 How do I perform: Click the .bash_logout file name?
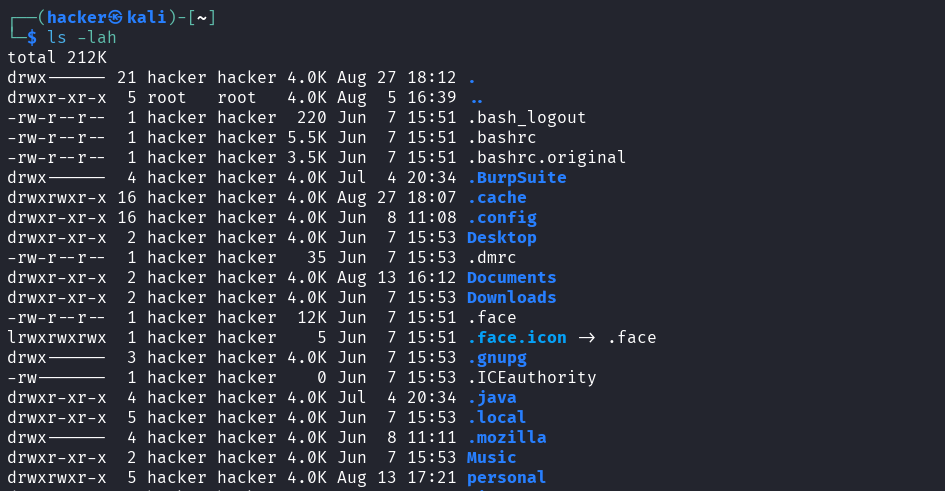(526, 117)
